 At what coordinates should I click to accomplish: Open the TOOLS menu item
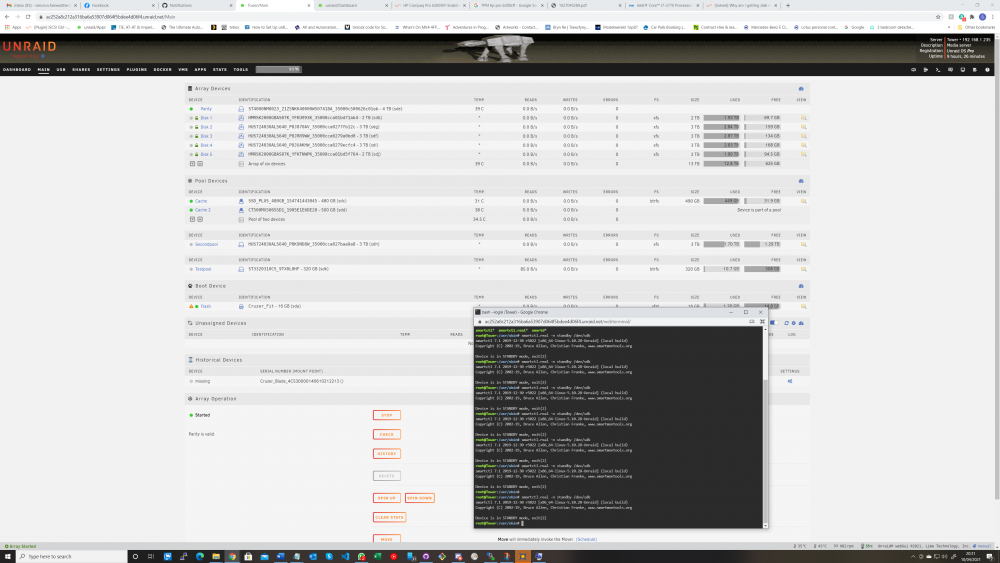click(x=240, y=69)
